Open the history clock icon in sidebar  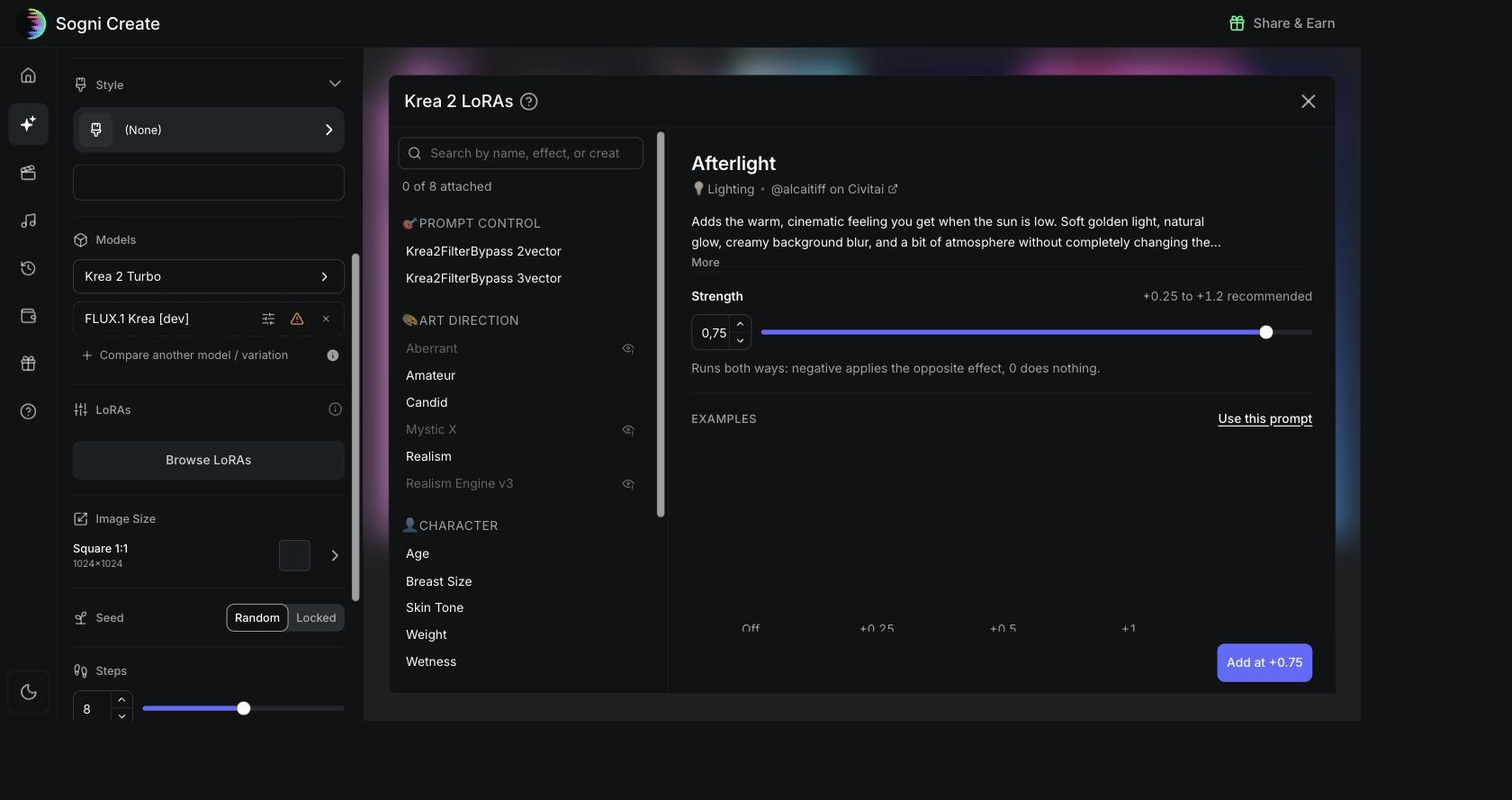pyautogui.click(x=28, y=268)
